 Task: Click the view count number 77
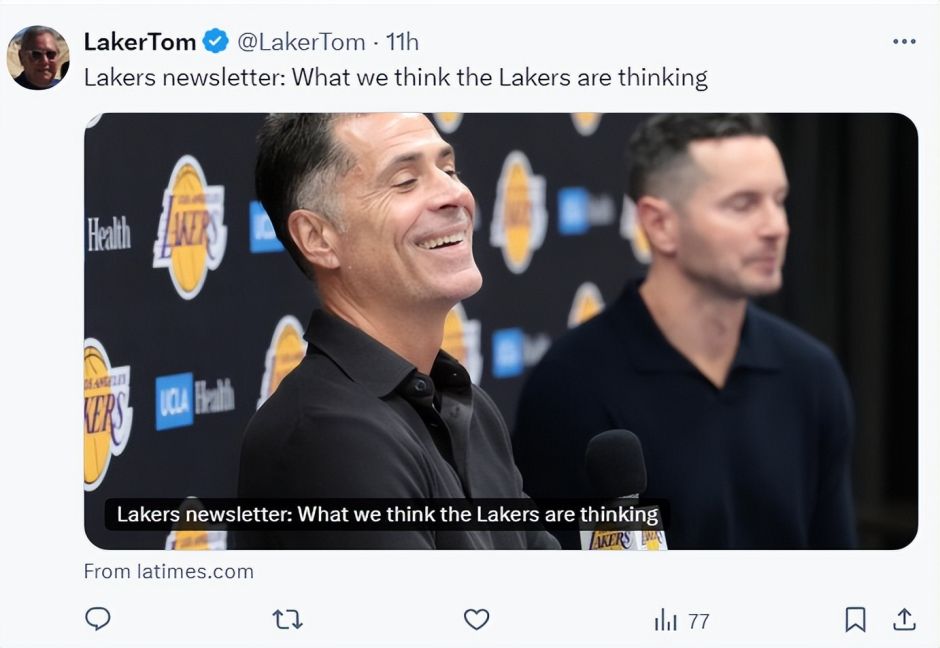click(699, 621)
